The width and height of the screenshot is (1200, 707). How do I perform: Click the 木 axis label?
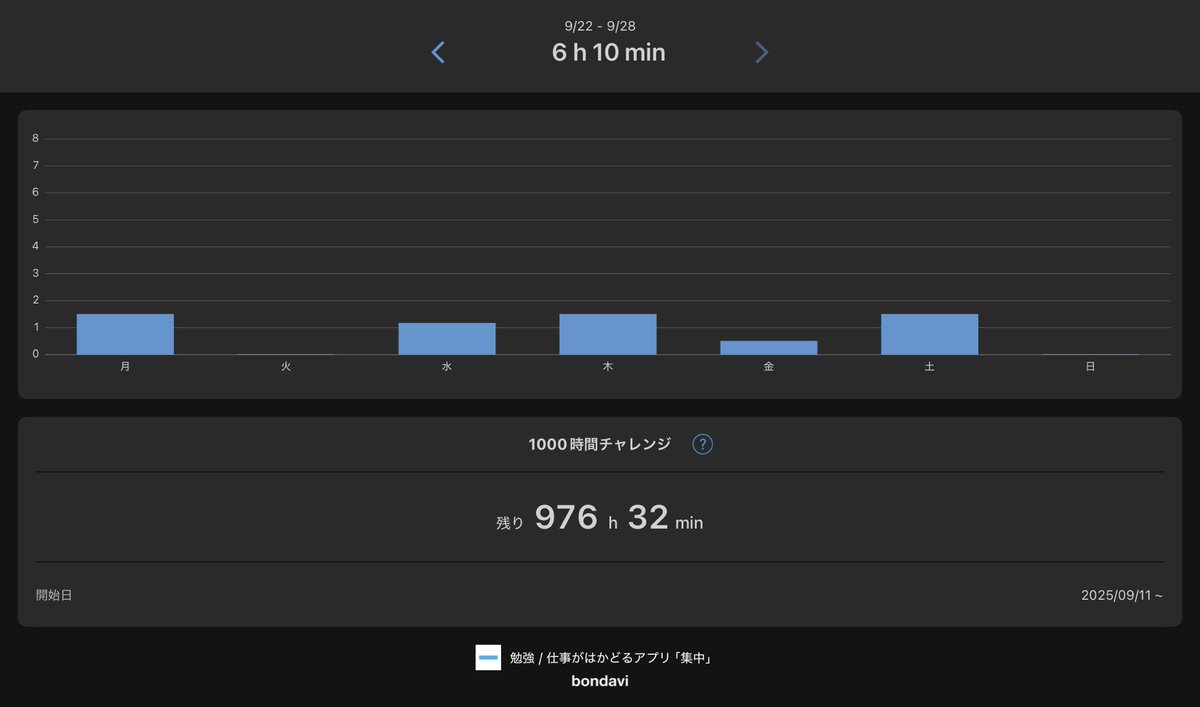tap(608, 367)
